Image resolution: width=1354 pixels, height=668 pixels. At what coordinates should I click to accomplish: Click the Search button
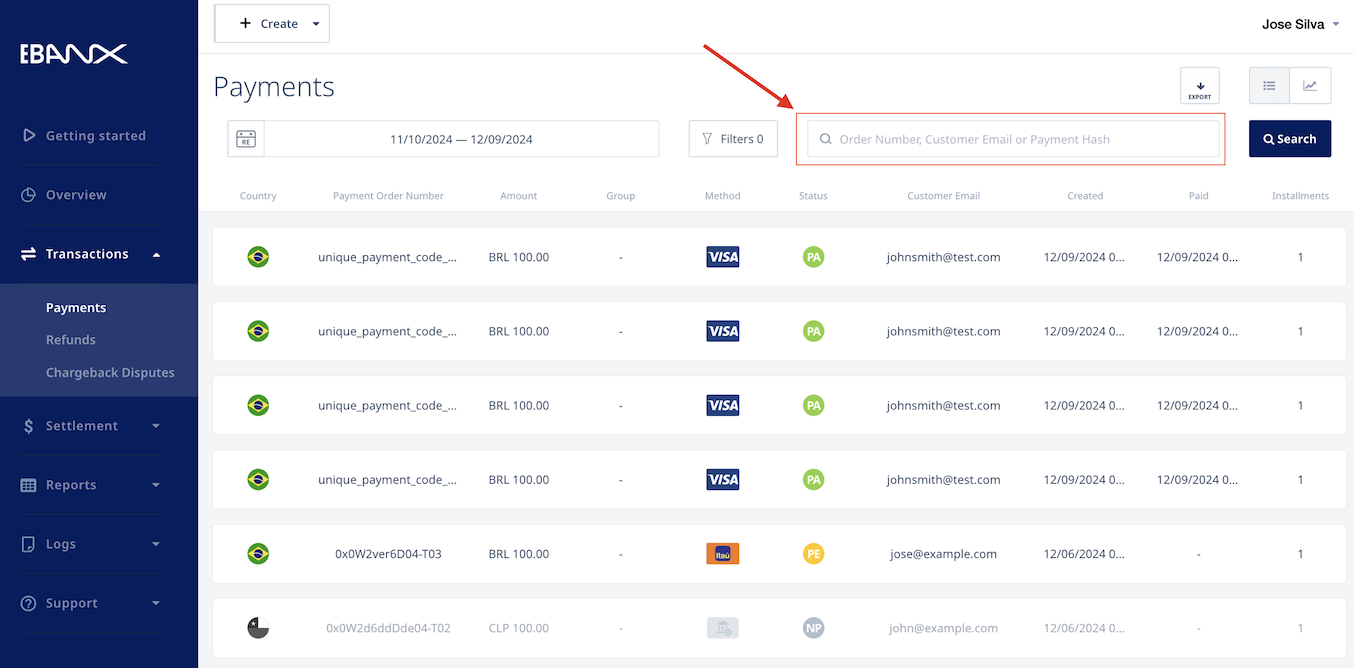[x=1289, y=138]
